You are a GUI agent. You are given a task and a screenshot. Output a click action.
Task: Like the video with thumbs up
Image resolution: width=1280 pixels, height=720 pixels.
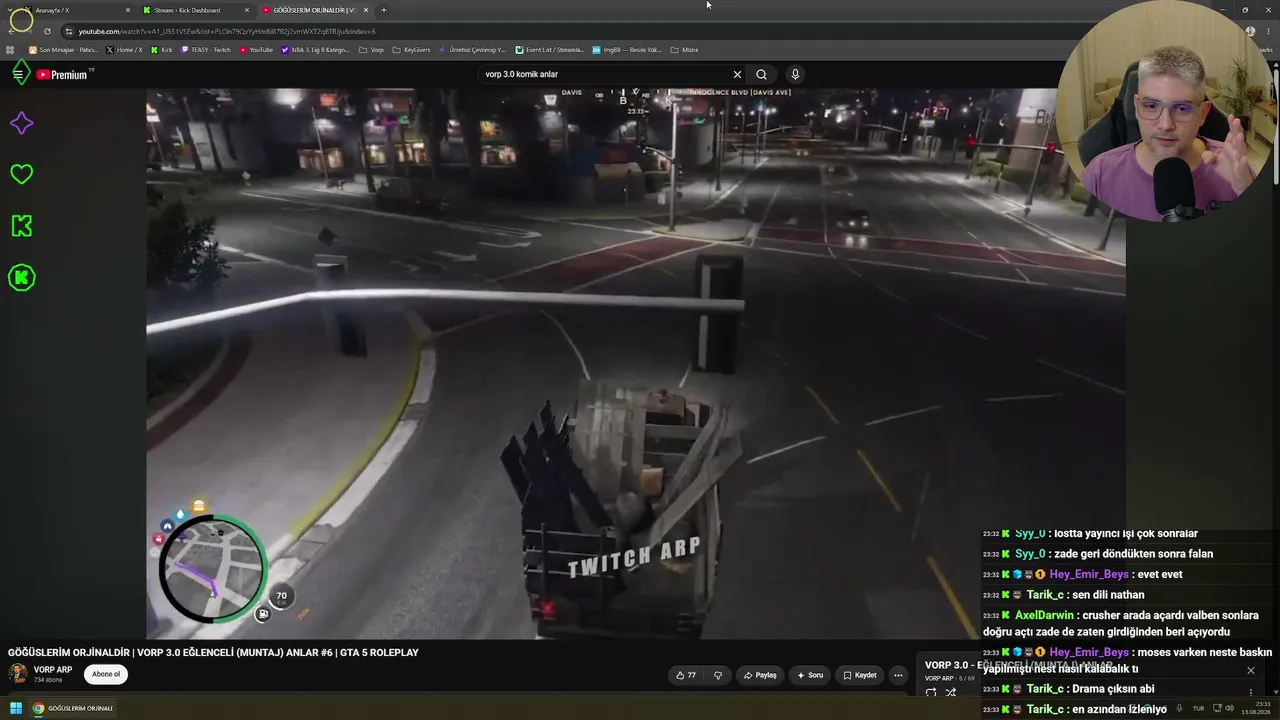[686, 675]
